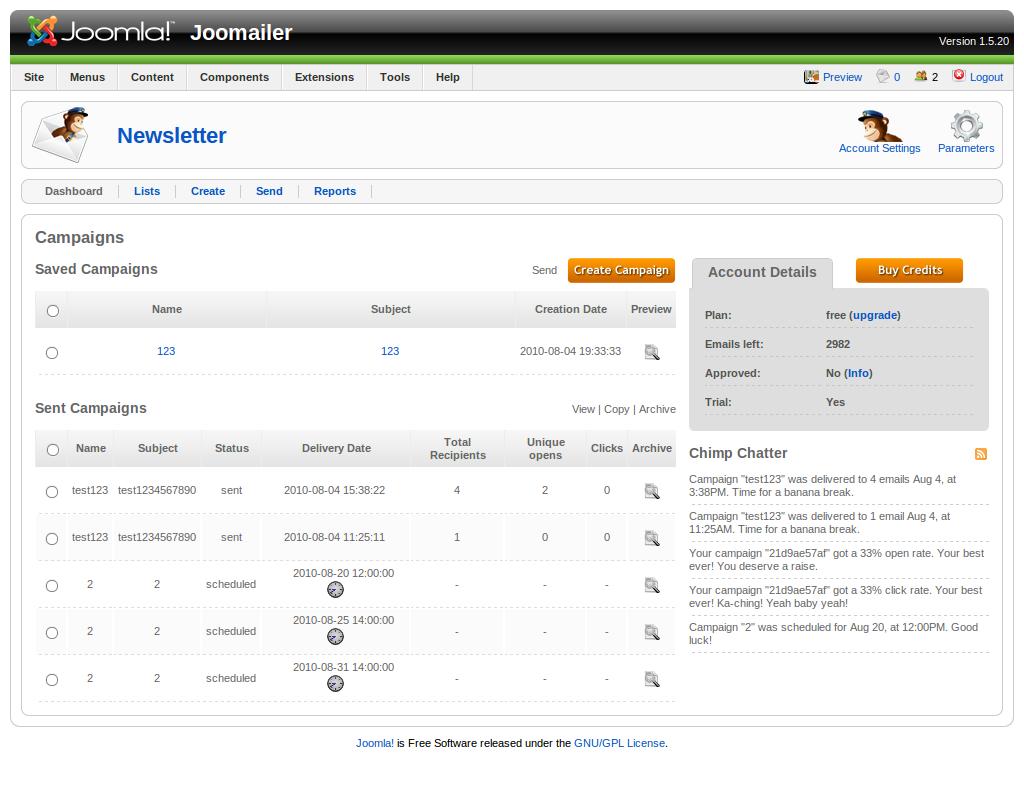Image resolution: width=1024 pixels, height=798 pixels.
Task: Open the Help menu
Action: coord(448,77)
